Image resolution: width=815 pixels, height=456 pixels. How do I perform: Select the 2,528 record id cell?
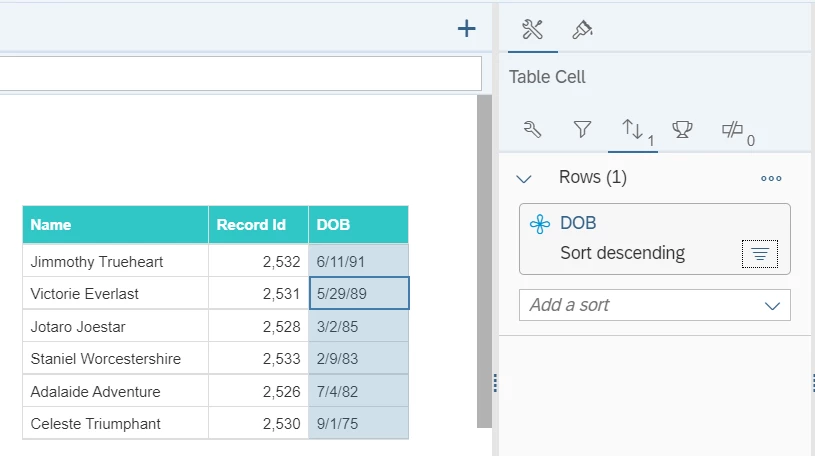(x=258, y=327)
